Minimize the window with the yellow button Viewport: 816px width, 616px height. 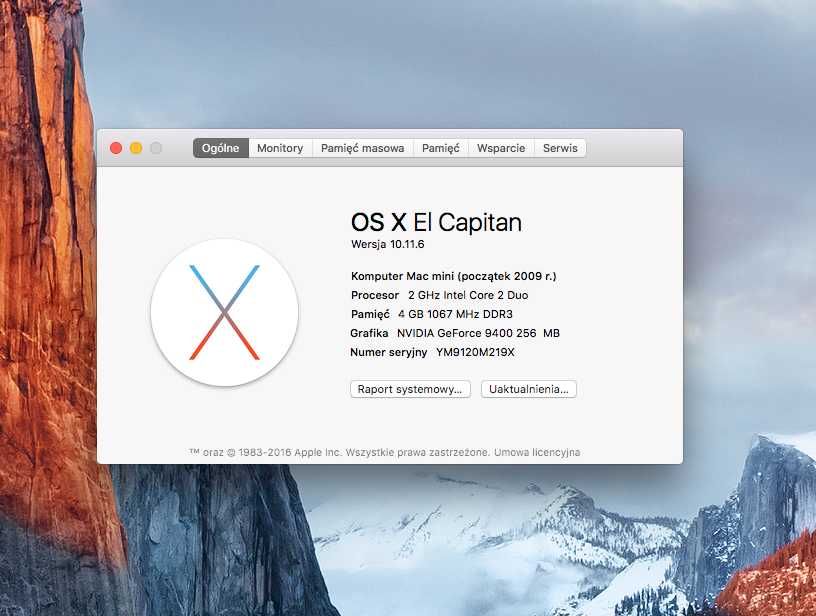coord(136,148)
